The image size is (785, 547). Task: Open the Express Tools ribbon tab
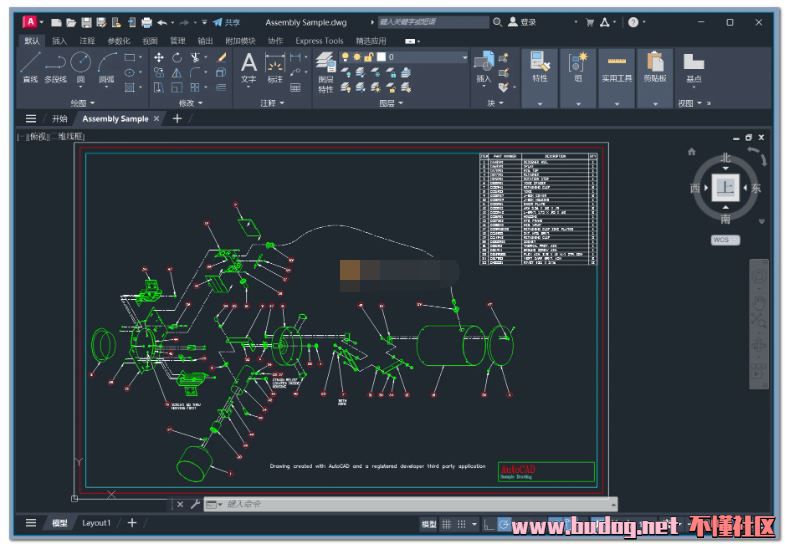coord(319,41)
